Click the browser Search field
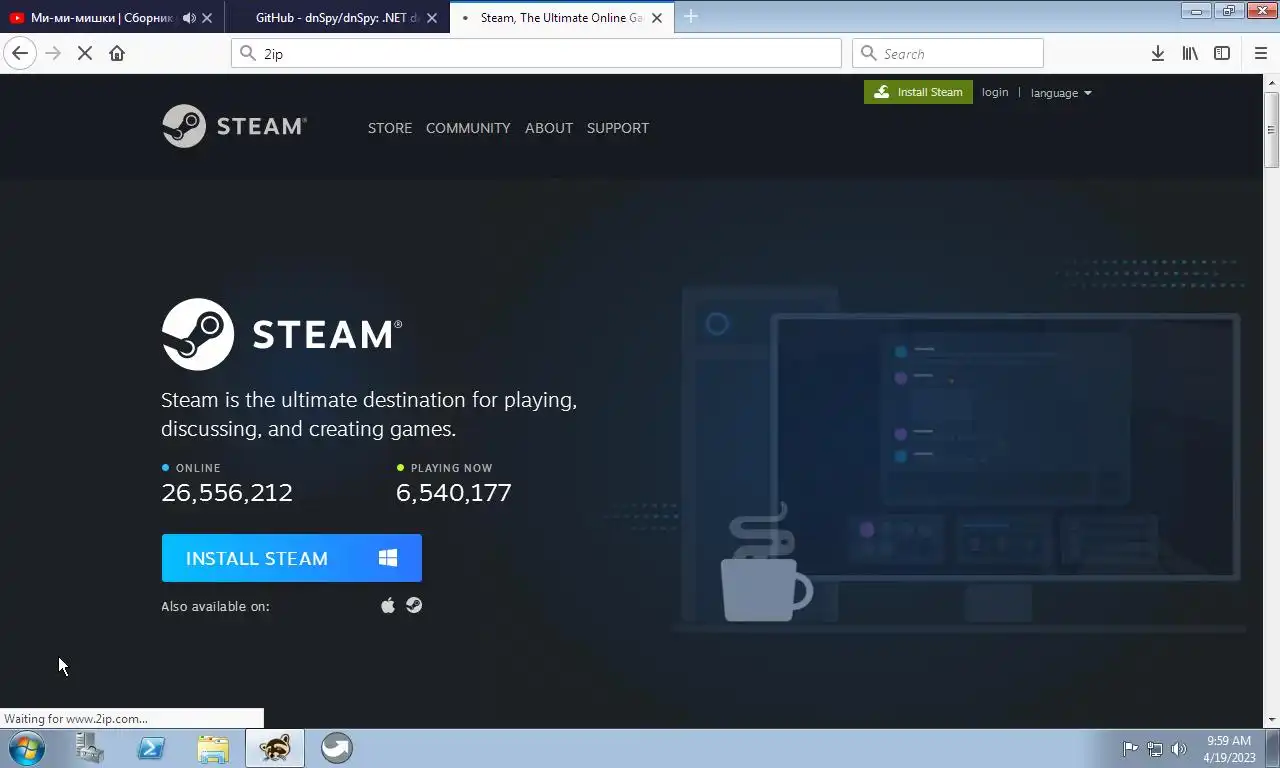This screenshot has height=768, width=1280. click(948, 53)
